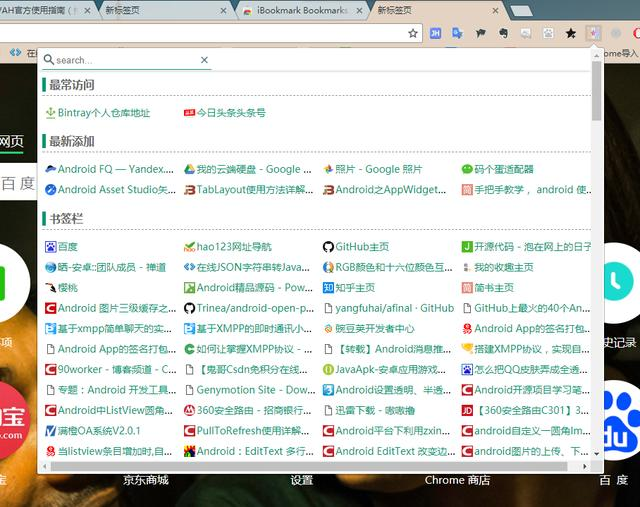Open GitHub主页 bookmark
The image size is (640, 507).
[356, 247]
